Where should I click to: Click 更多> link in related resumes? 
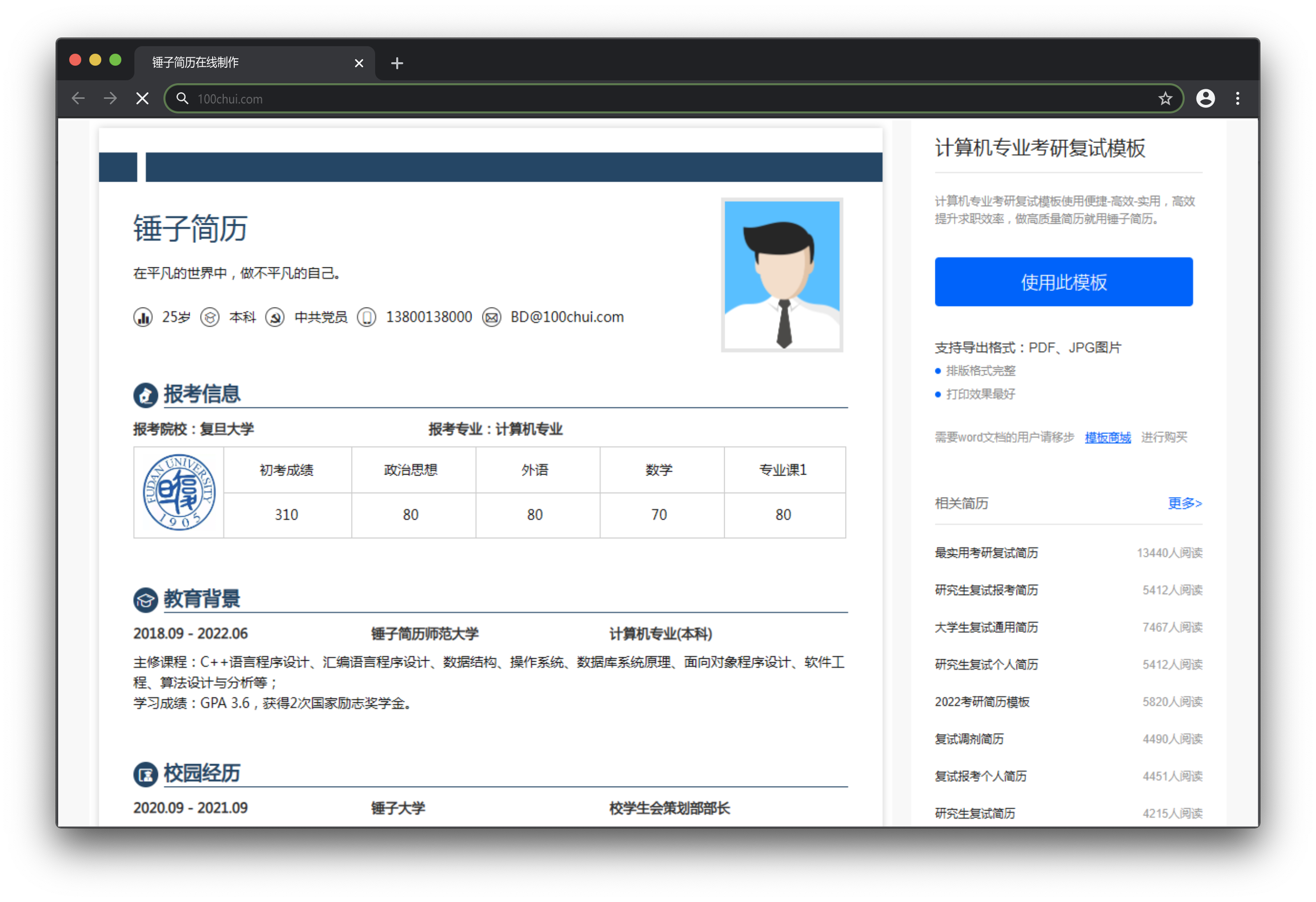click(1185, 503)
